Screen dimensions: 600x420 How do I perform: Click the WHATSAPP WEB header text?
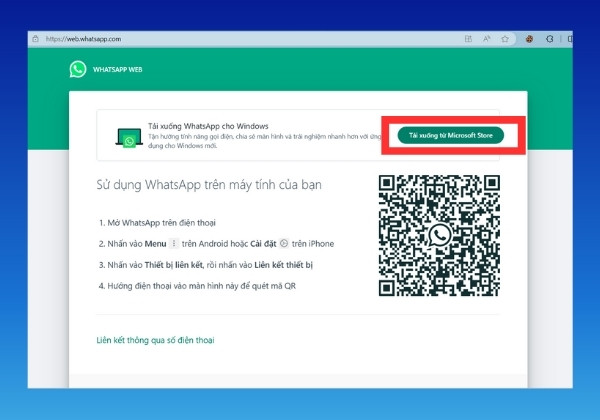(117, 70)
